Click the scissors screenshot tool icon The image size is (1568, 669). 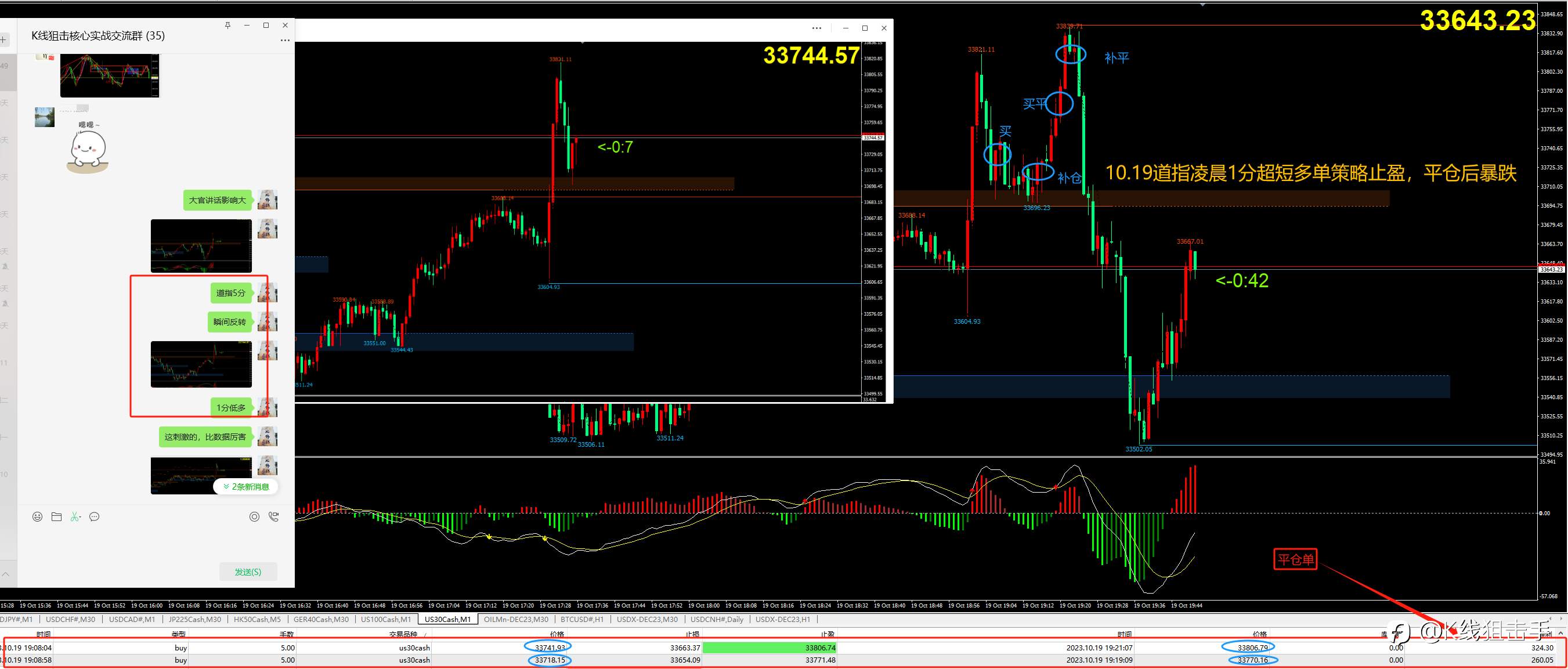74,517
